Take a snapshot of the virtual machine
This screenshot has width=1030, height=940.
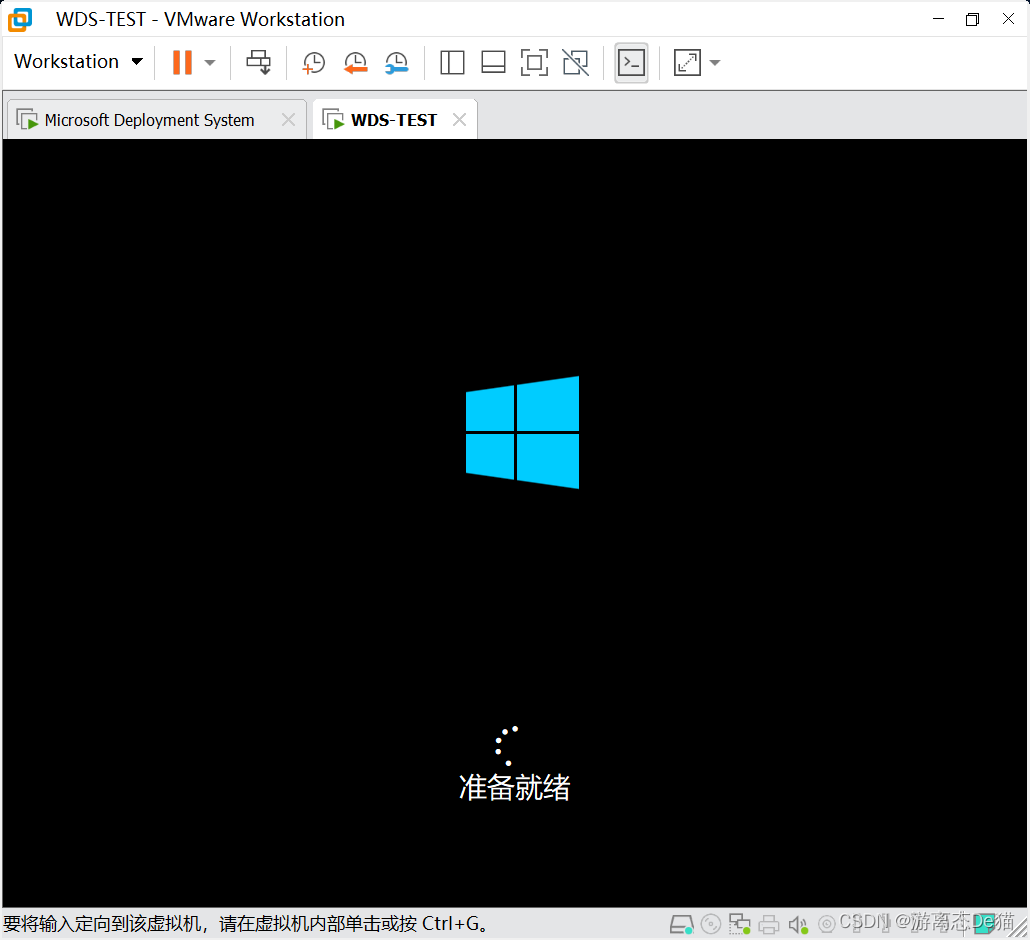click(x=313, y=62)
